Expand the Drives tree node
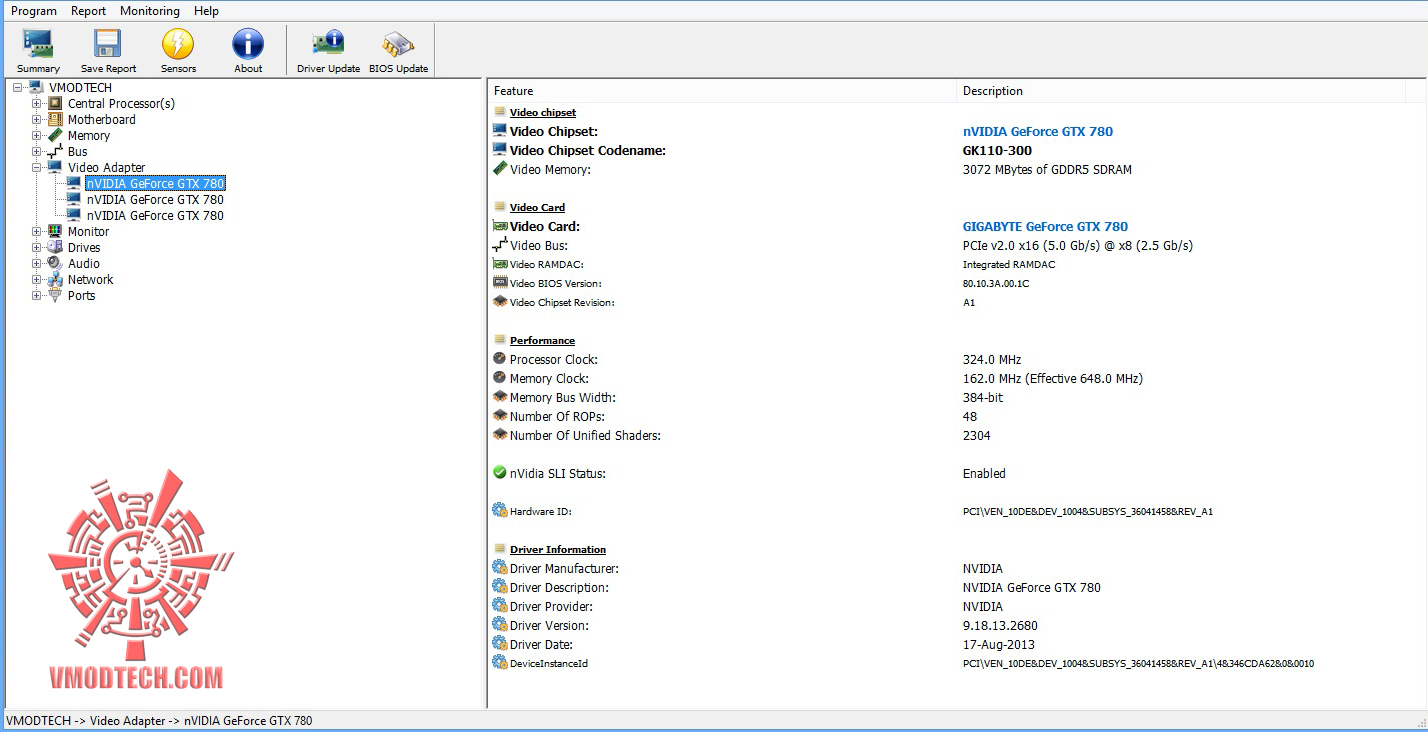 (x=37, y=248)
